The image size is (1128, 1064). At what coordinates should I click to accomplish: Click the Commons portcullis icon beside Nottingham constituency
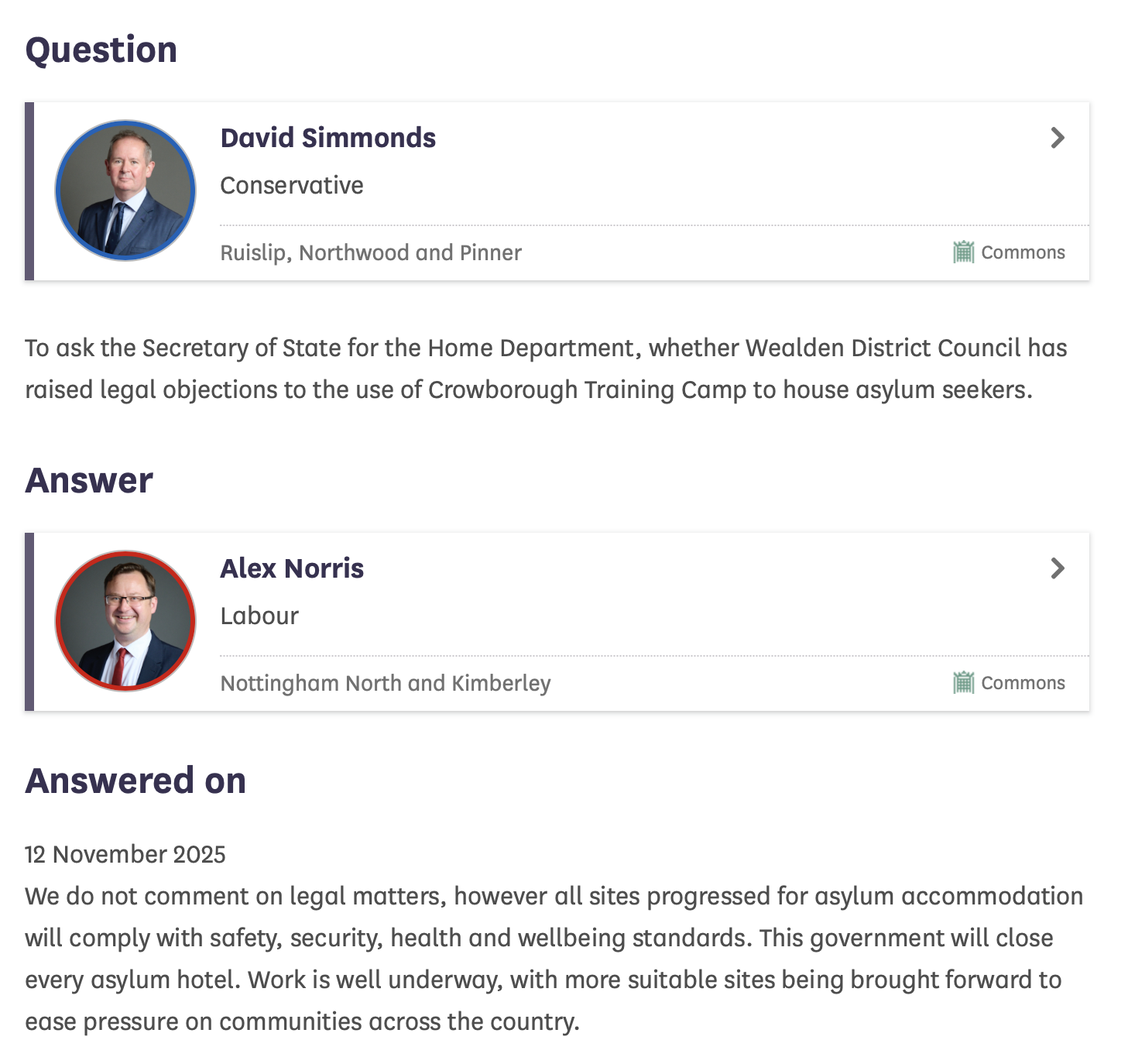coord(963,683)
